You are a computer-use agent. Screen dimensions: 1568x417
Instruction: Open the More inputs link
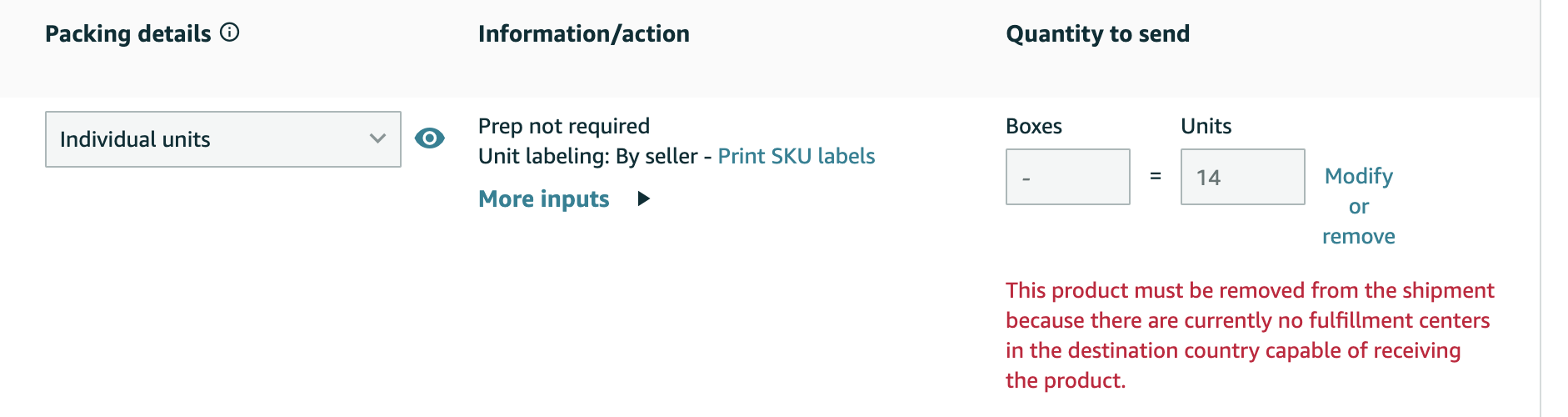[544, 198]
